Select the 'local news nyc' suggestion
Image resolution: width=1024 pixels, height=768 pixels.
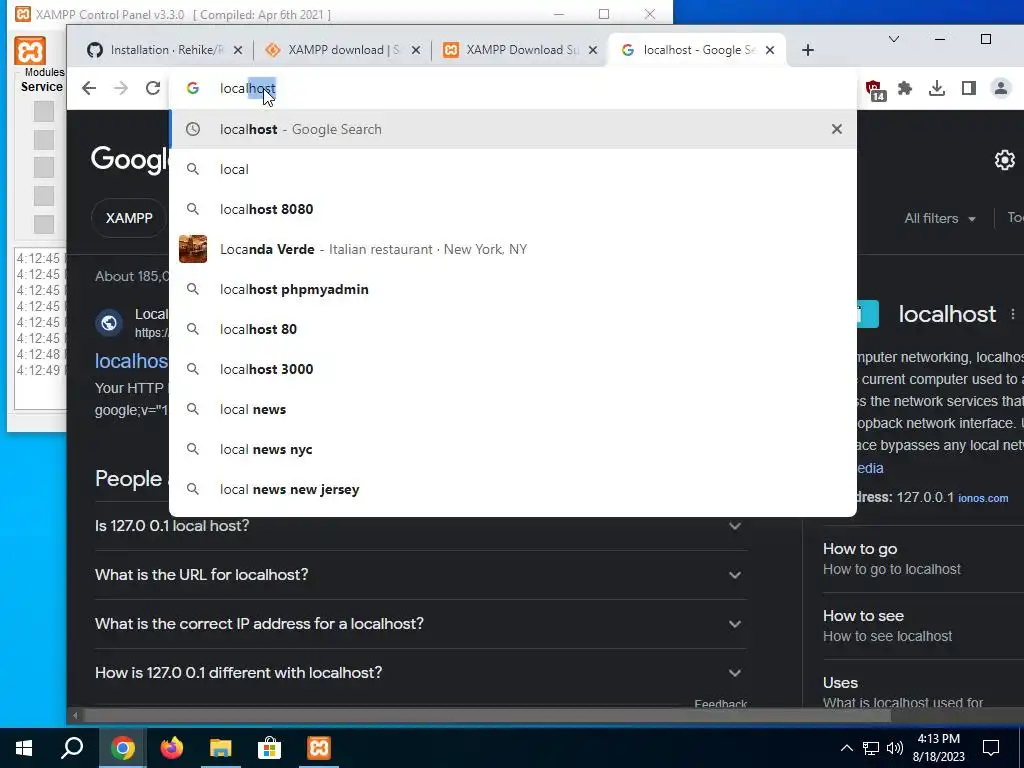513,449
